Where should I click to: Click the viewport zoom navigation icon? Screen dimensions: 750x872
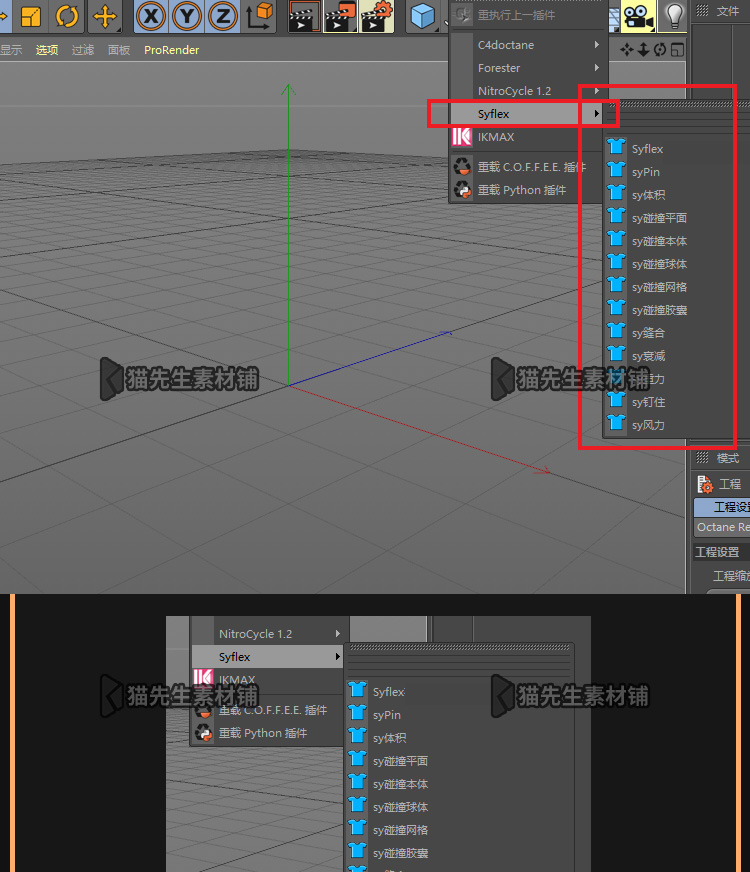[x=643, y=50]
